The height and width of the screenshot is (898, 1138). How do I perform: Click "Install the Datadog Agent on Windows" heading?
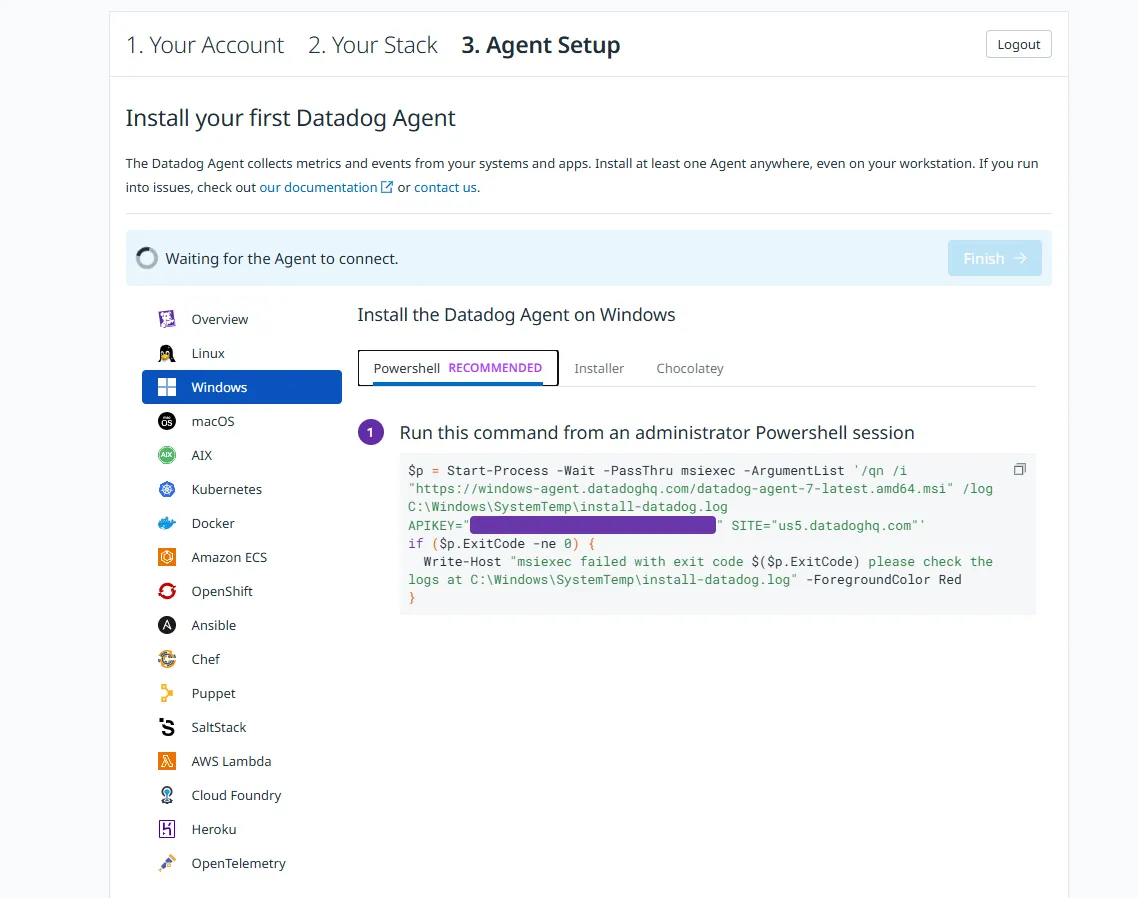tap(516, 315)
